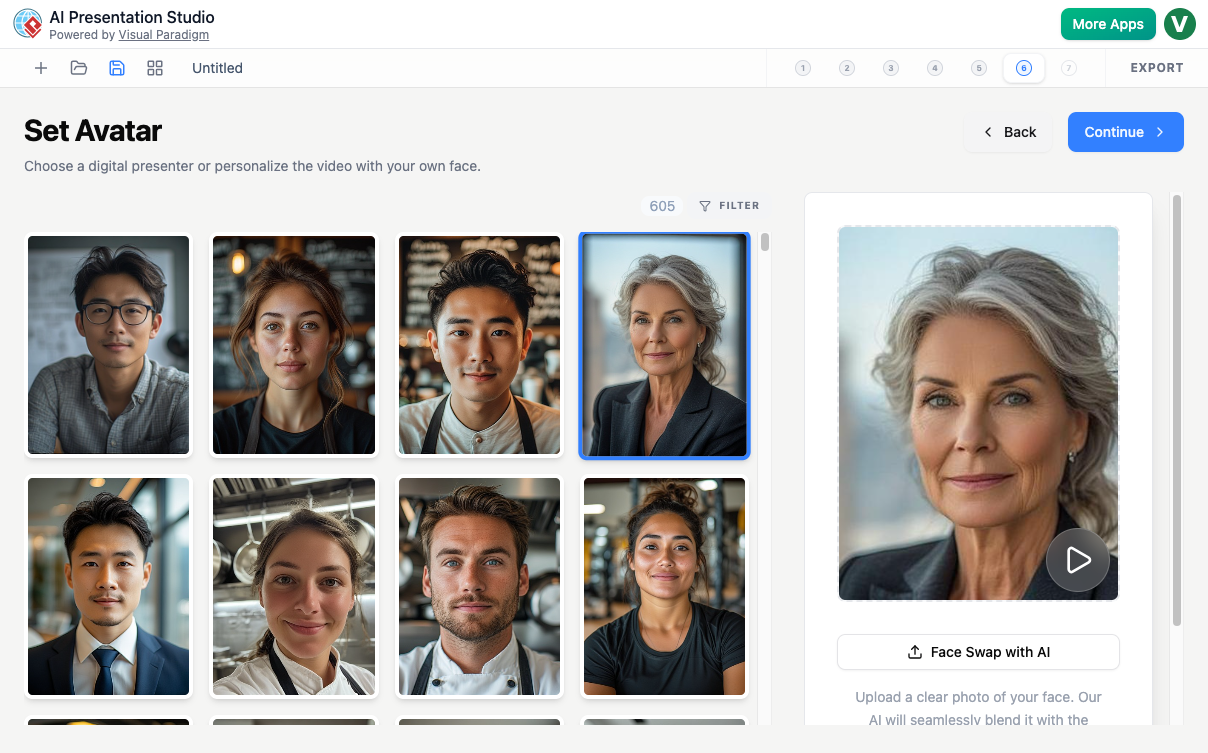Open the user avatar V menu
Viewport: 1208px width, 753px height.
(x=1180, y=24)
